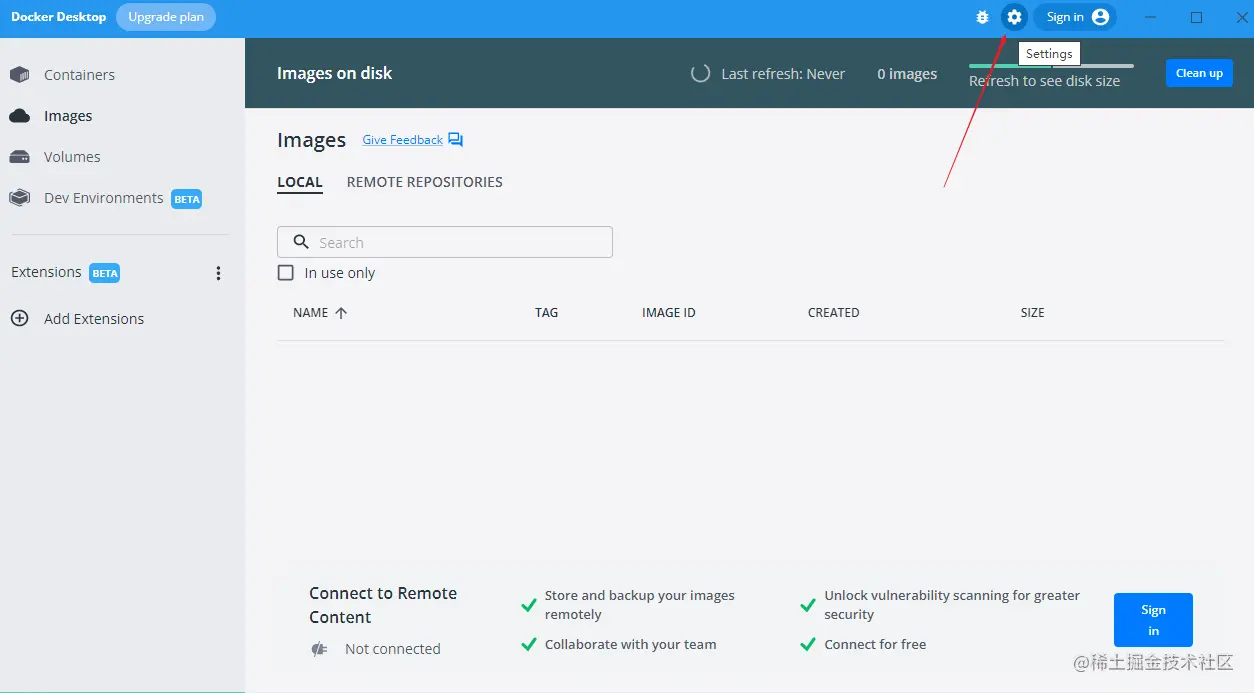Click the IMAGE ID column header
This screenshot has height=693, width=1254.
click(669, 313)
